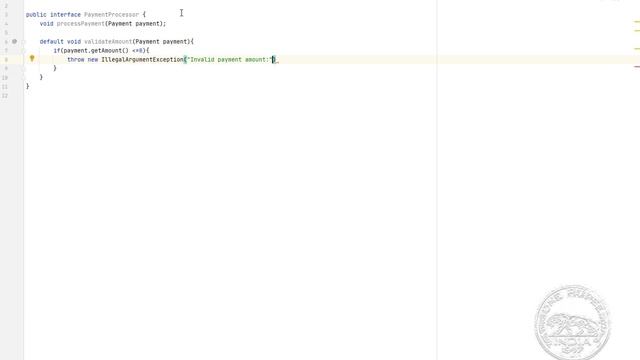Viewport: 640px width, 360px height.
Task: Click the topmost yellow warning stripe marker
Action: [637, 22]
